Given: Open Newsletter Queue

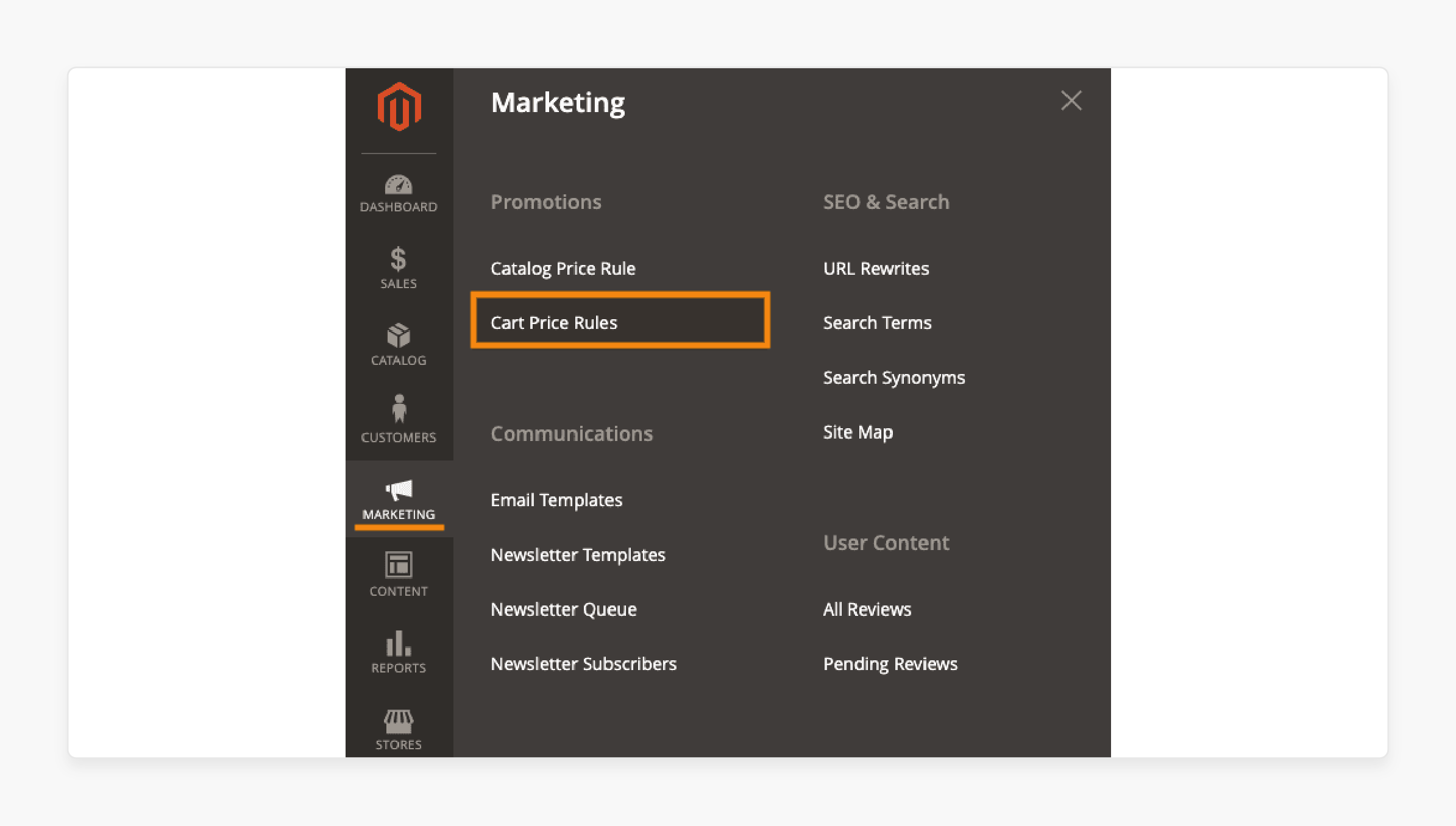Looking at the screenshot, I should [x=563, y=609].
